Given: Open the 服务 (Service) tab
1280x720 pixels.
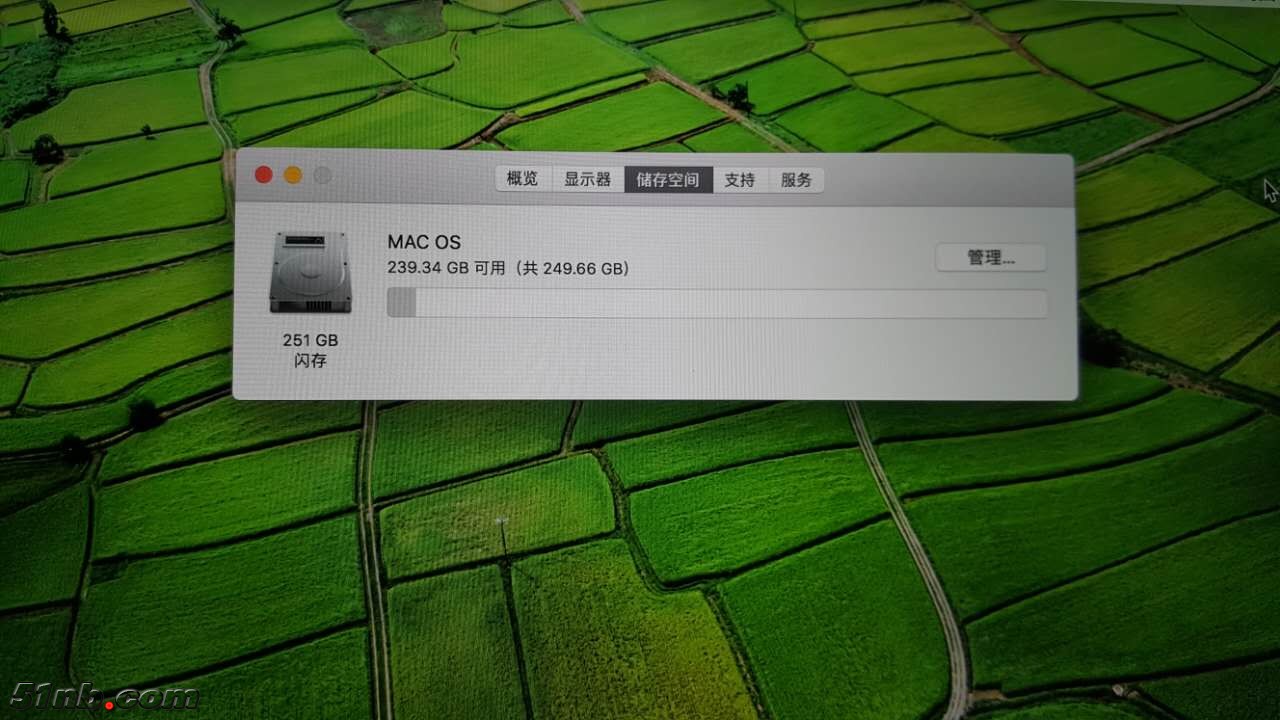Looking at the screenshot, I should coord(795,180).
